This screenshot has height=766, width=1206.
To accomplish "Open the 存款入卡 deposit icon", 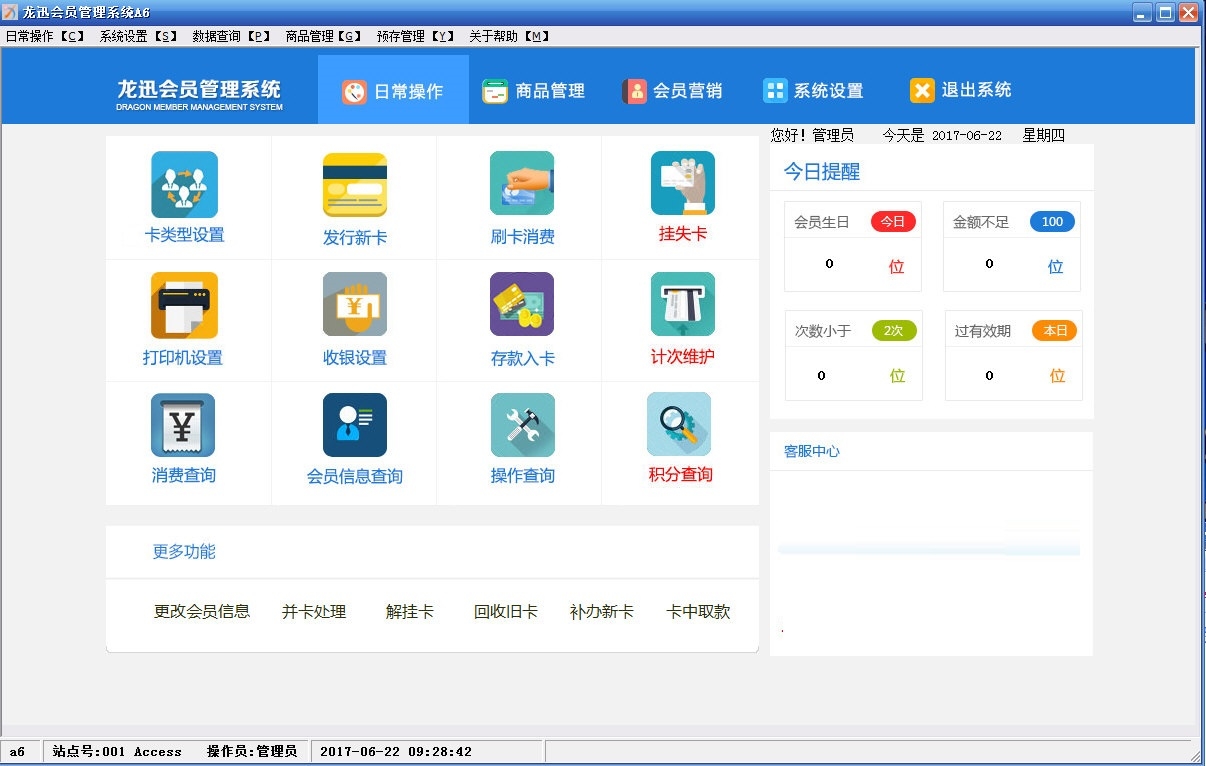I will 522,305.
